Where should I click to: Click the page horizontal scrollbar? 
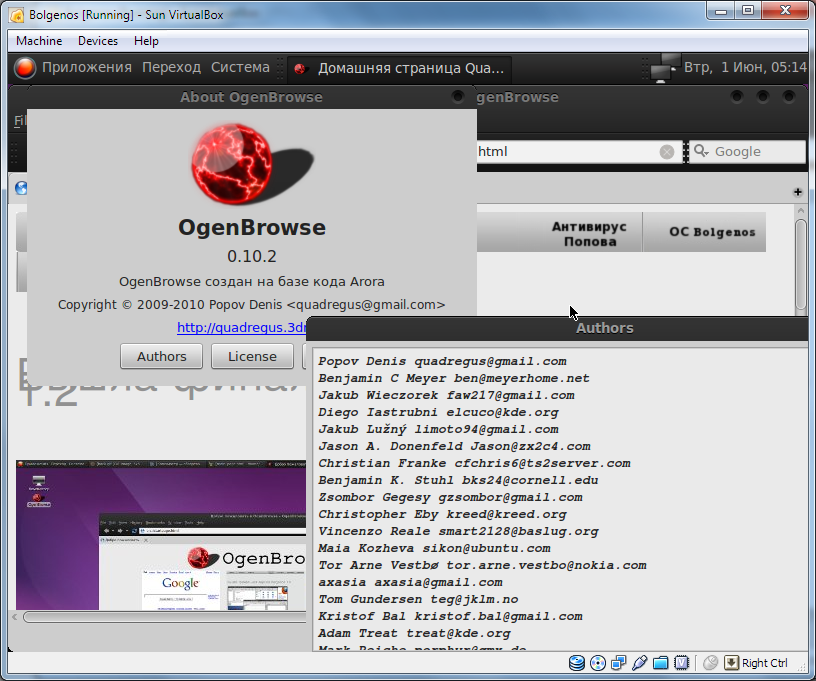click(165, 617)
